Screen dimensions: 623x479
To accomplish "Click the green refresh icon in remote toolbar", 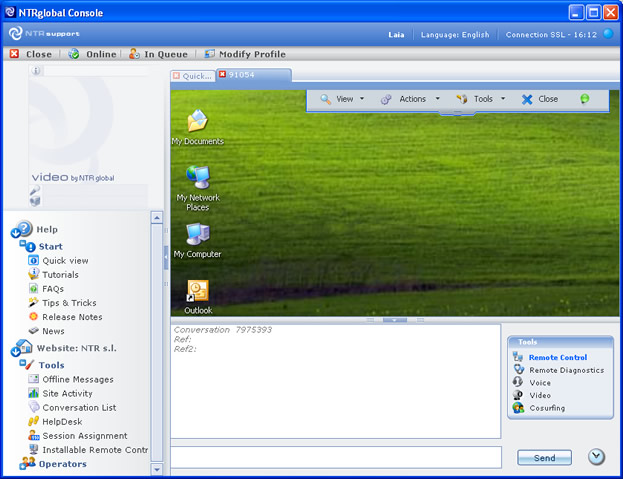I will click(x=584, y=99).
